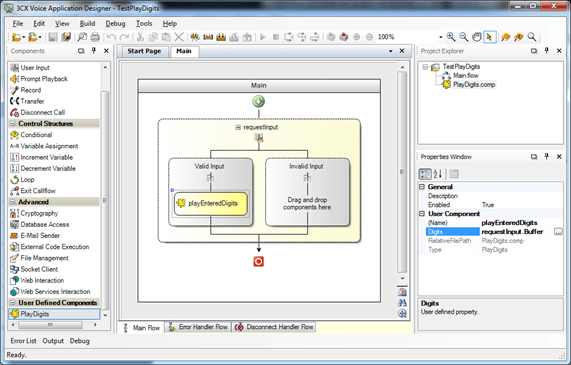Select the Prompt Playback component
The height and width of the screenshot is (365, 571).
point(39,79)
